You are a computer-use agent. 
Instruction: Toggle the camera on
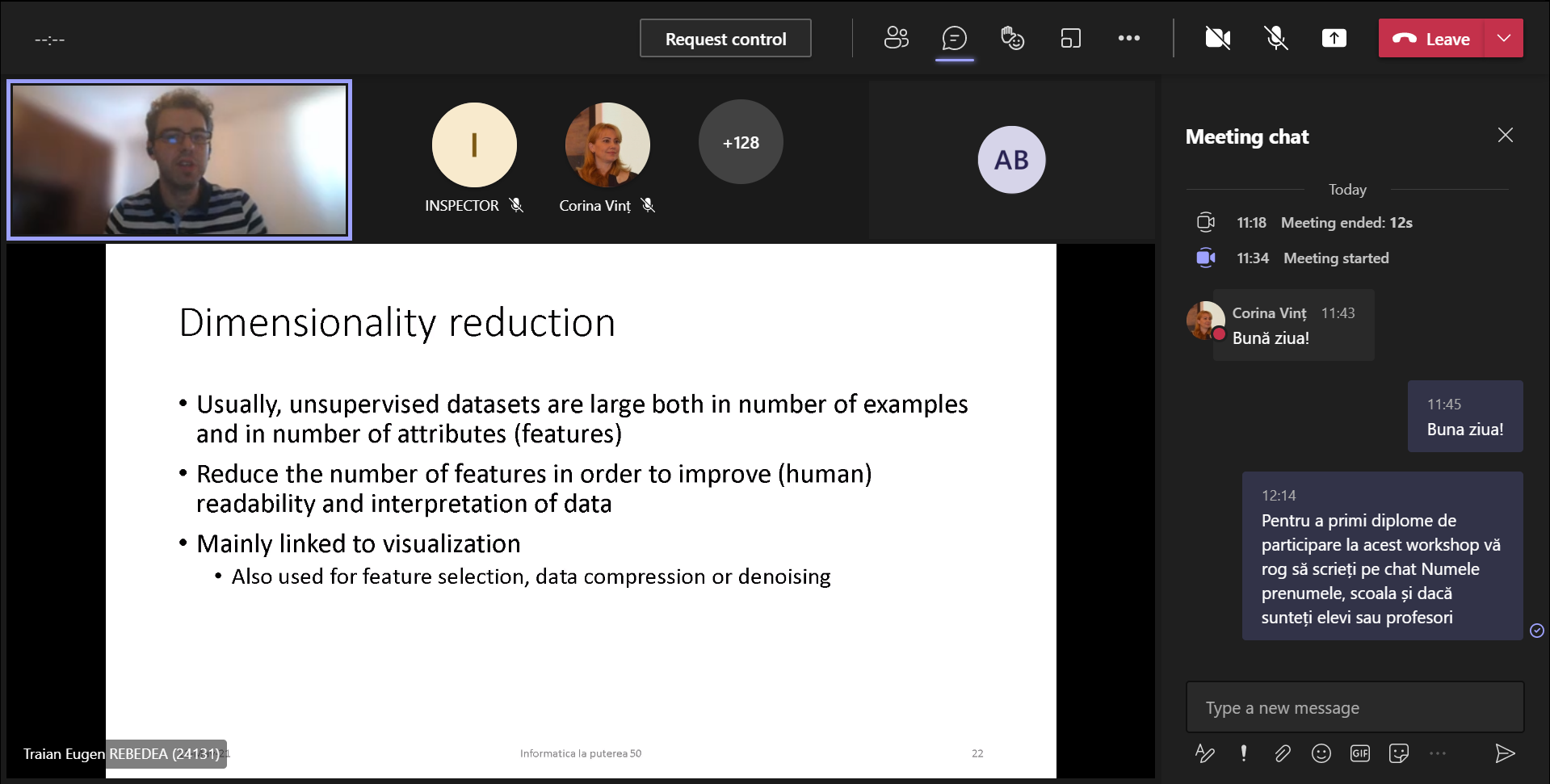click(x=1217, y=38)
